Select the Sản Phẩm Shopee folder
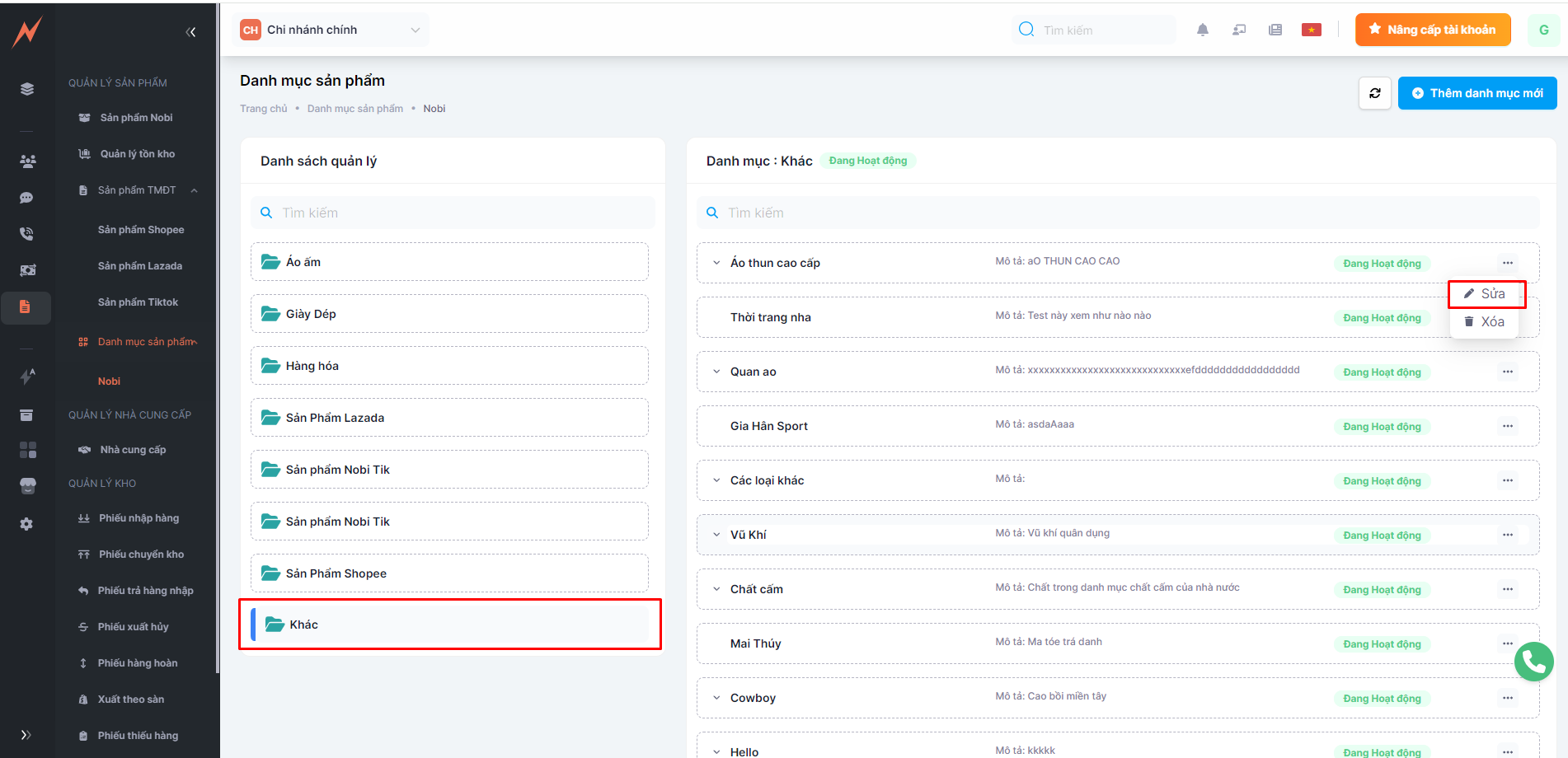 [449, 573]
